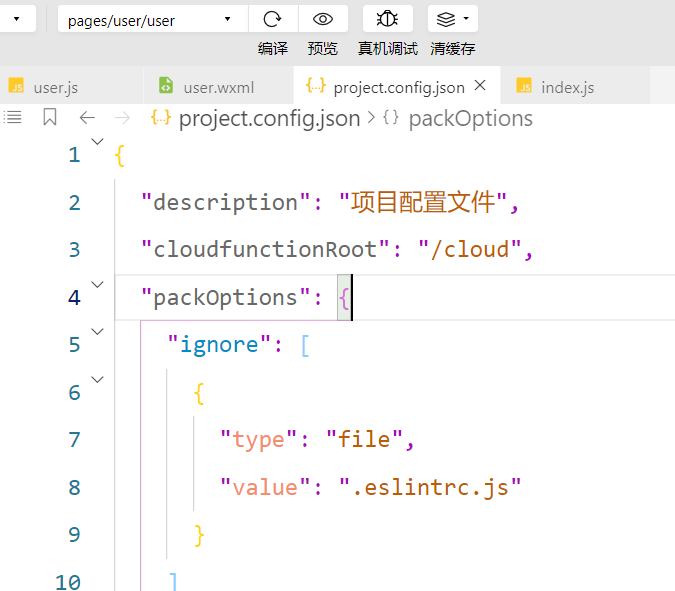This screenshot has width=675, height=591.
Task: Click the object braces icon before packOptions
Action: click(391, 117)
